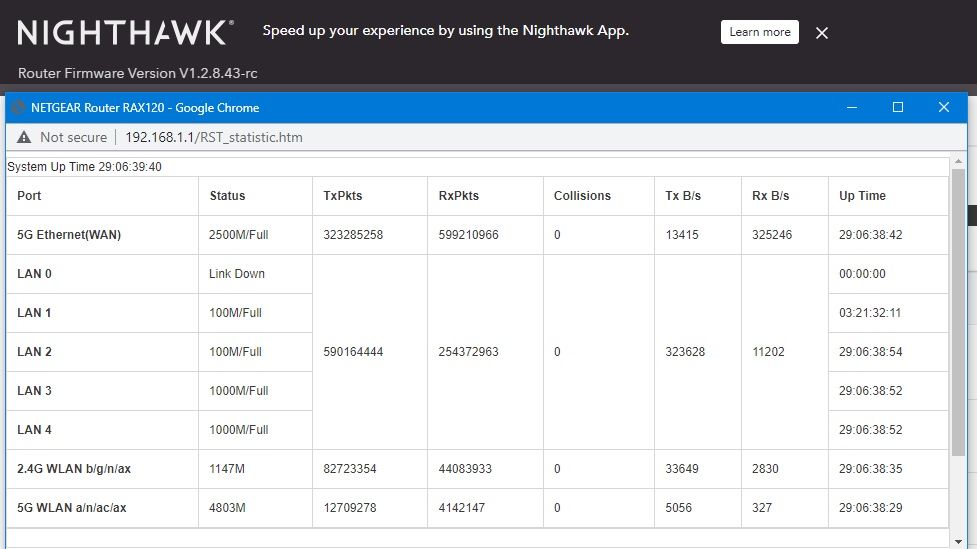Viewport: 977px width, 549px height.
Task: Click the scrollbar up arrow
Action: pyautogui.click(x=958, y=161)
